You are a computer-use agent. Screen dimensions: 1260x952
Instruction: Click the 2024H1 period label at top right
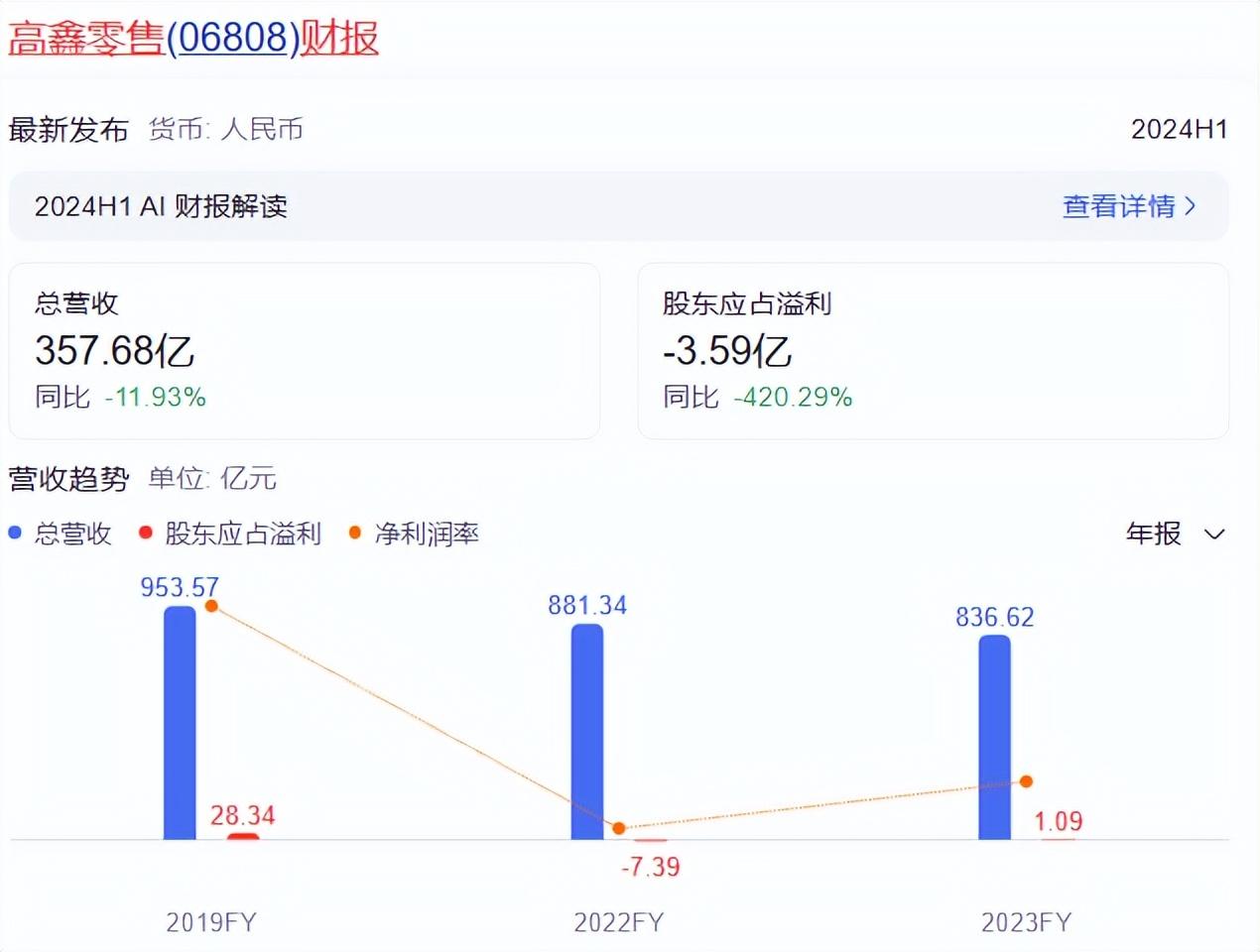coord(1180,130)
